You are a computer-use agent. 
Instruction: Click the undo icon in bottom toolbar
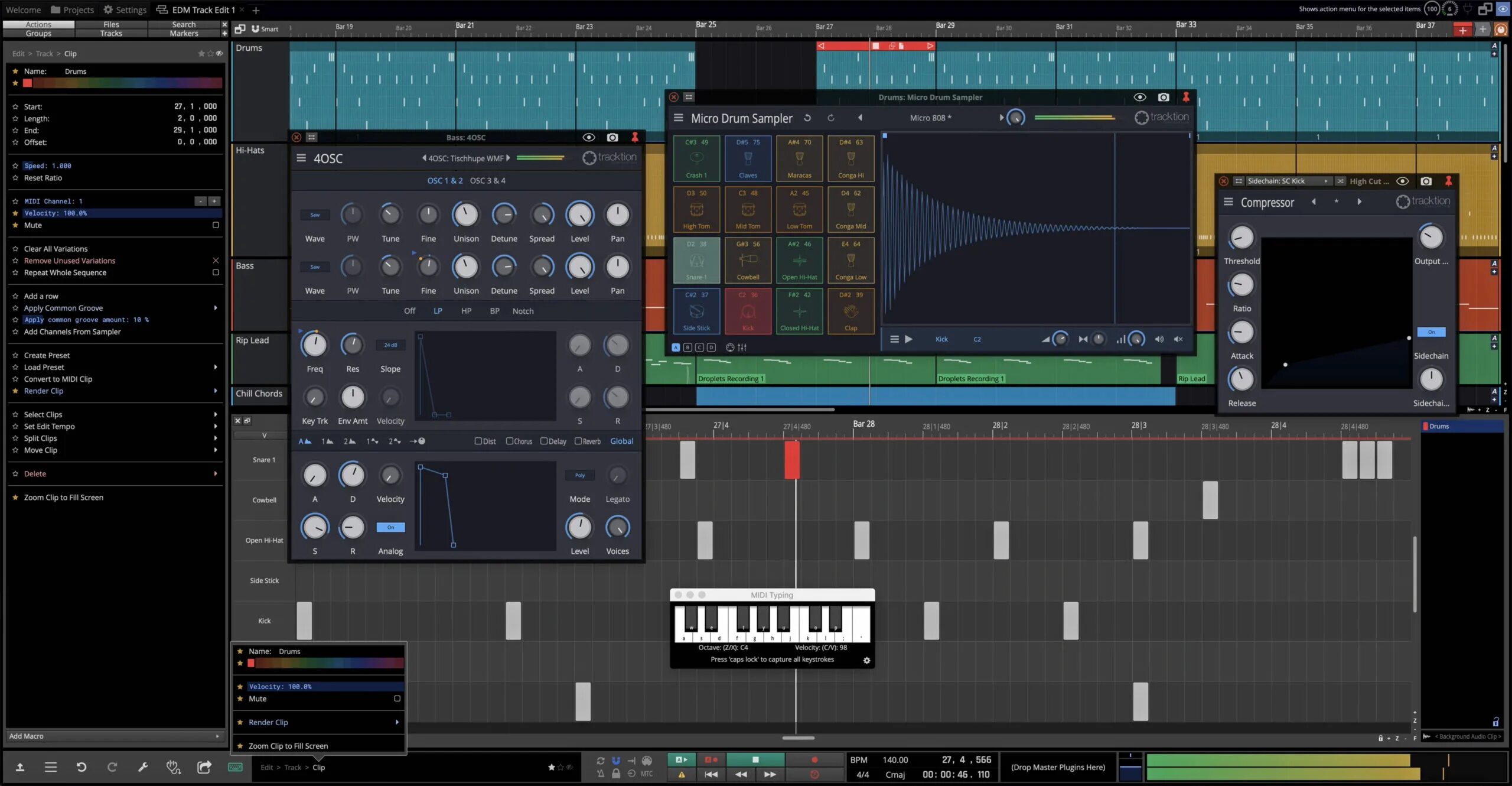pyautogui.click(x=82, y=767)
